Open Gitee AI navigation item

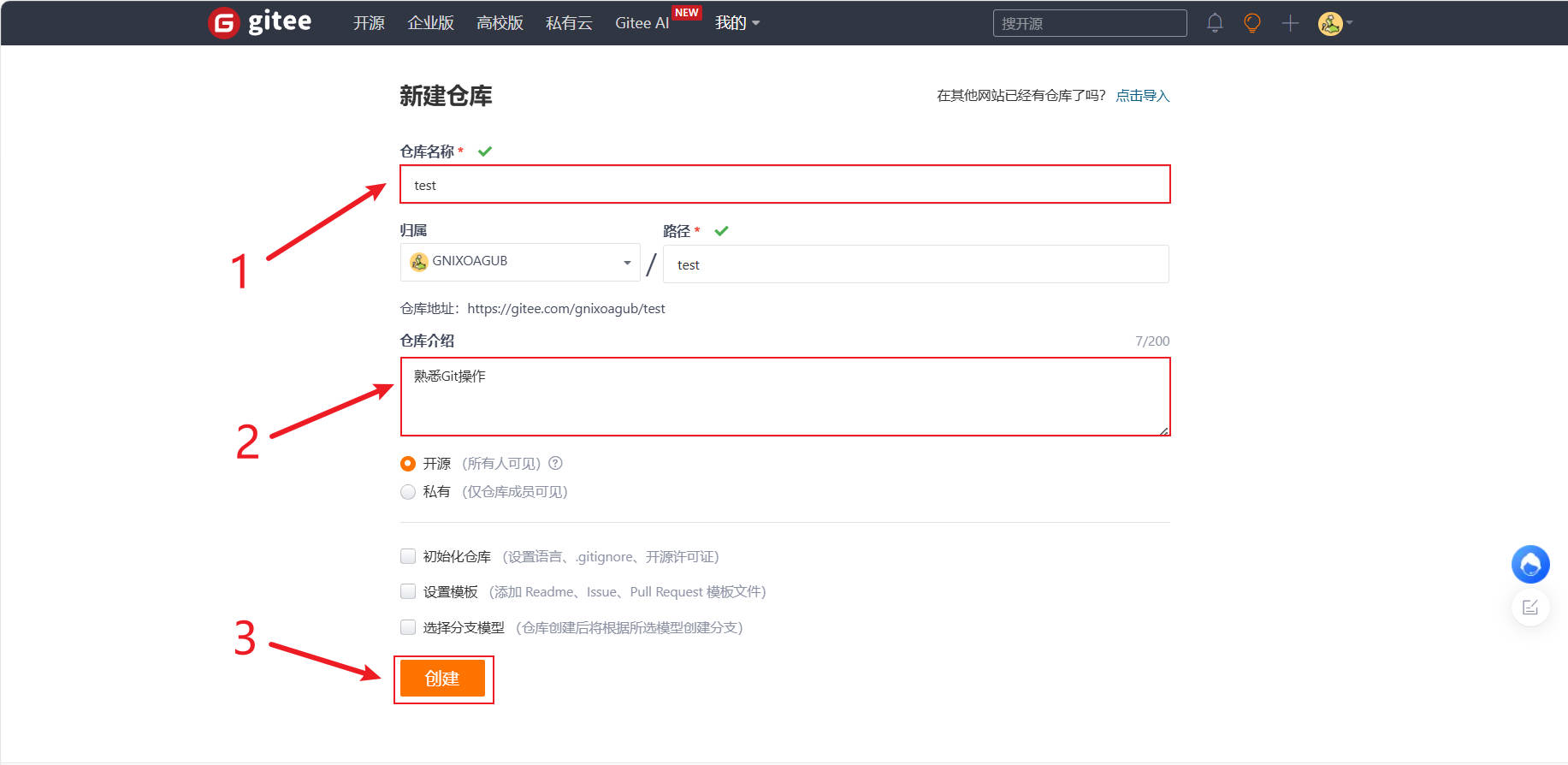642,23
